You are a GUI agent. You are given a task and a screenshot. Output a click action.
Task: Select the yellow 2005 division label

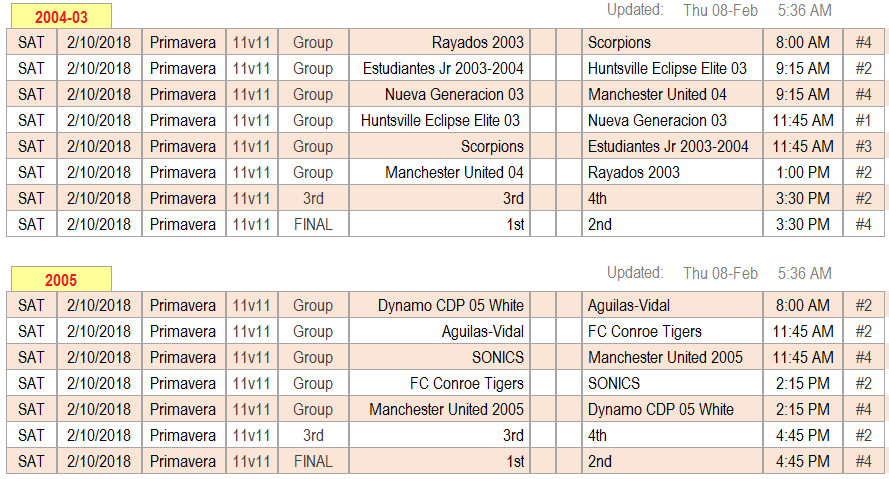point(61,279)
